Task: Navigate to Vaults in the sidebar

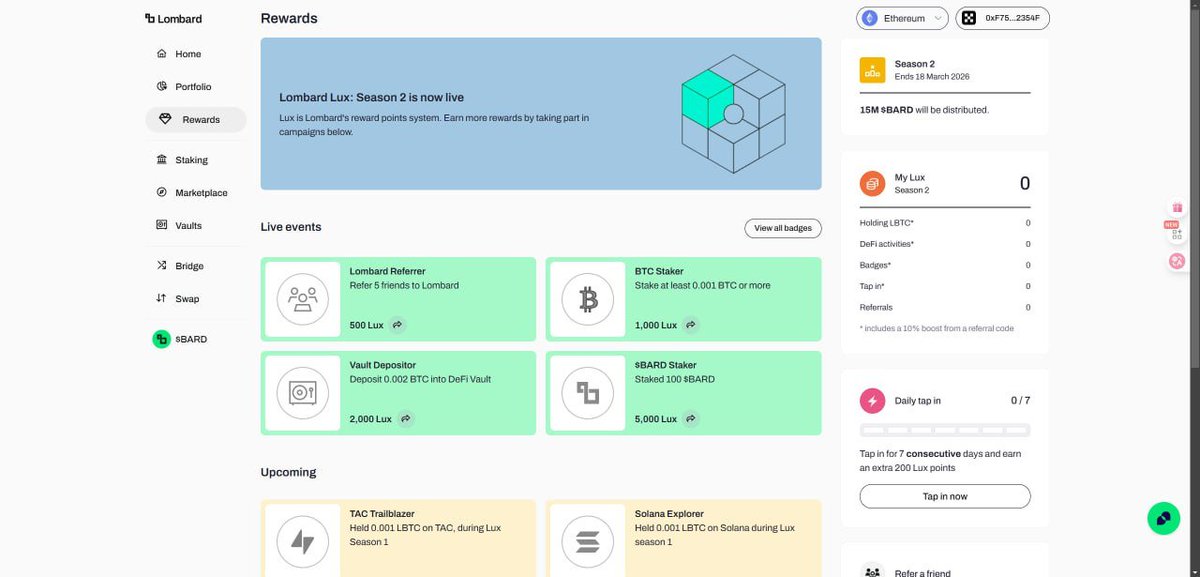Action: pos(188,226)
